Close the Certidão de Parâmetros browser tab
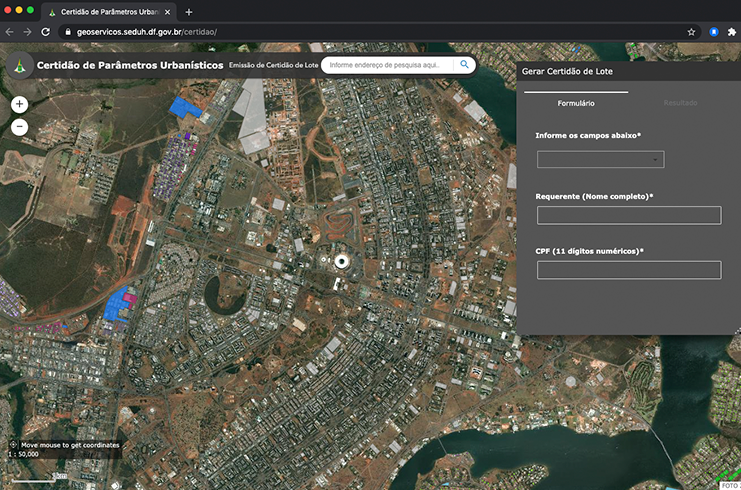This screenshot has height=490, width=741. pyautogui.click(x=168, y=12)
